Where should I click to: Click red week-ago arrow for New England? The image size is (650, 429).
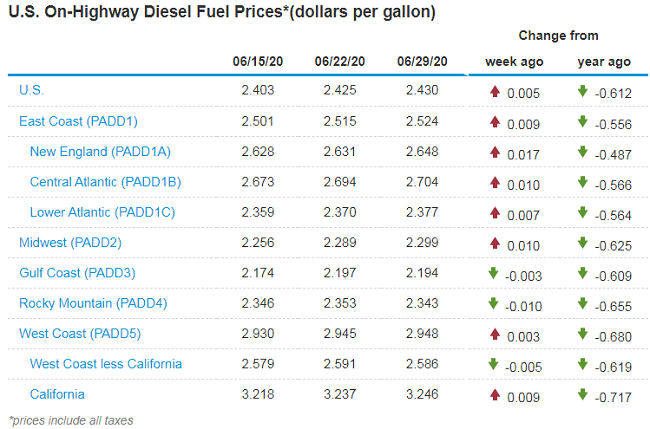point(494,152)
